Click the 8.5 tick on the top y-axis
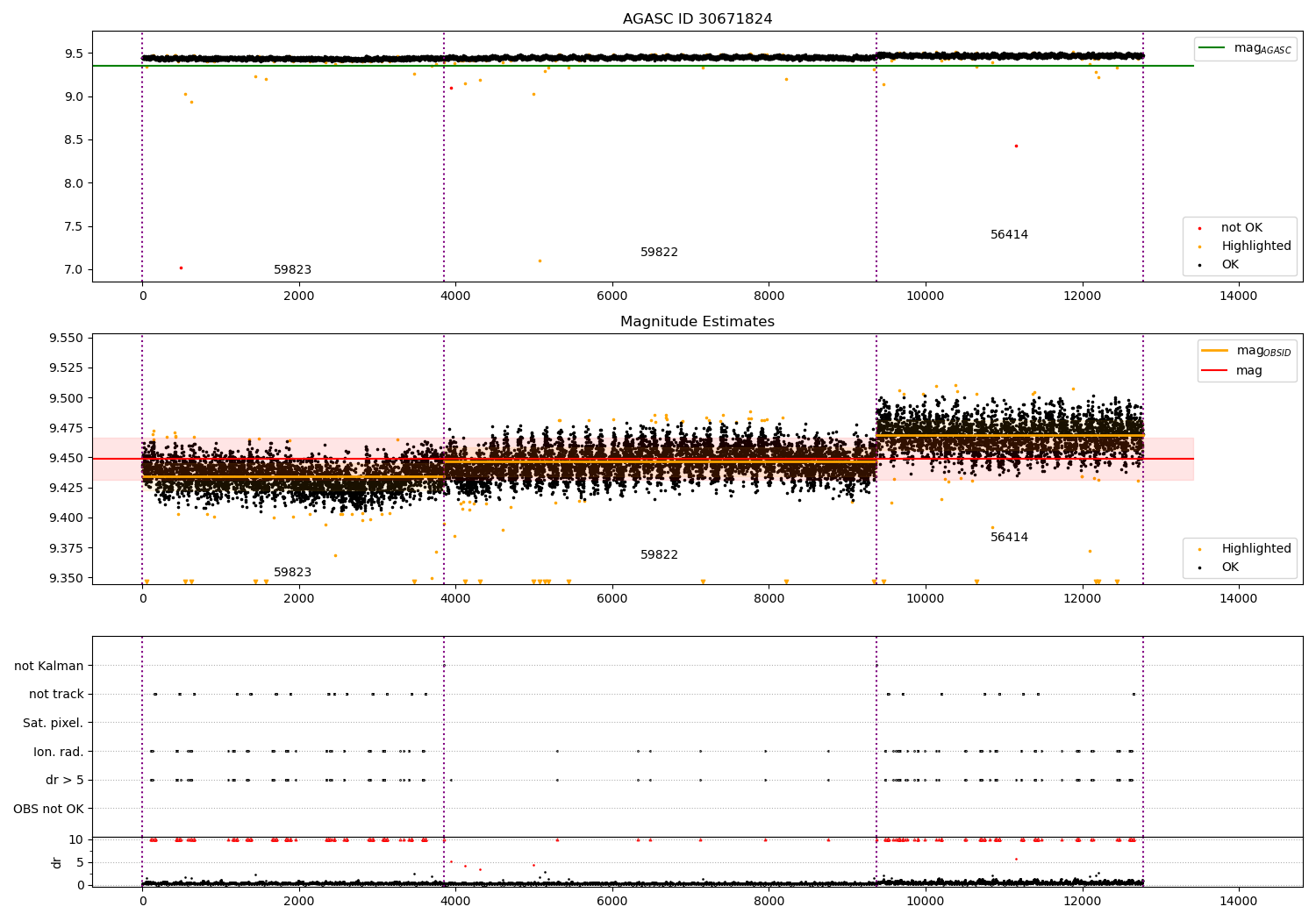Viewport: 1316px width, 921px height. pyautogui.click(x=74, y=140)
